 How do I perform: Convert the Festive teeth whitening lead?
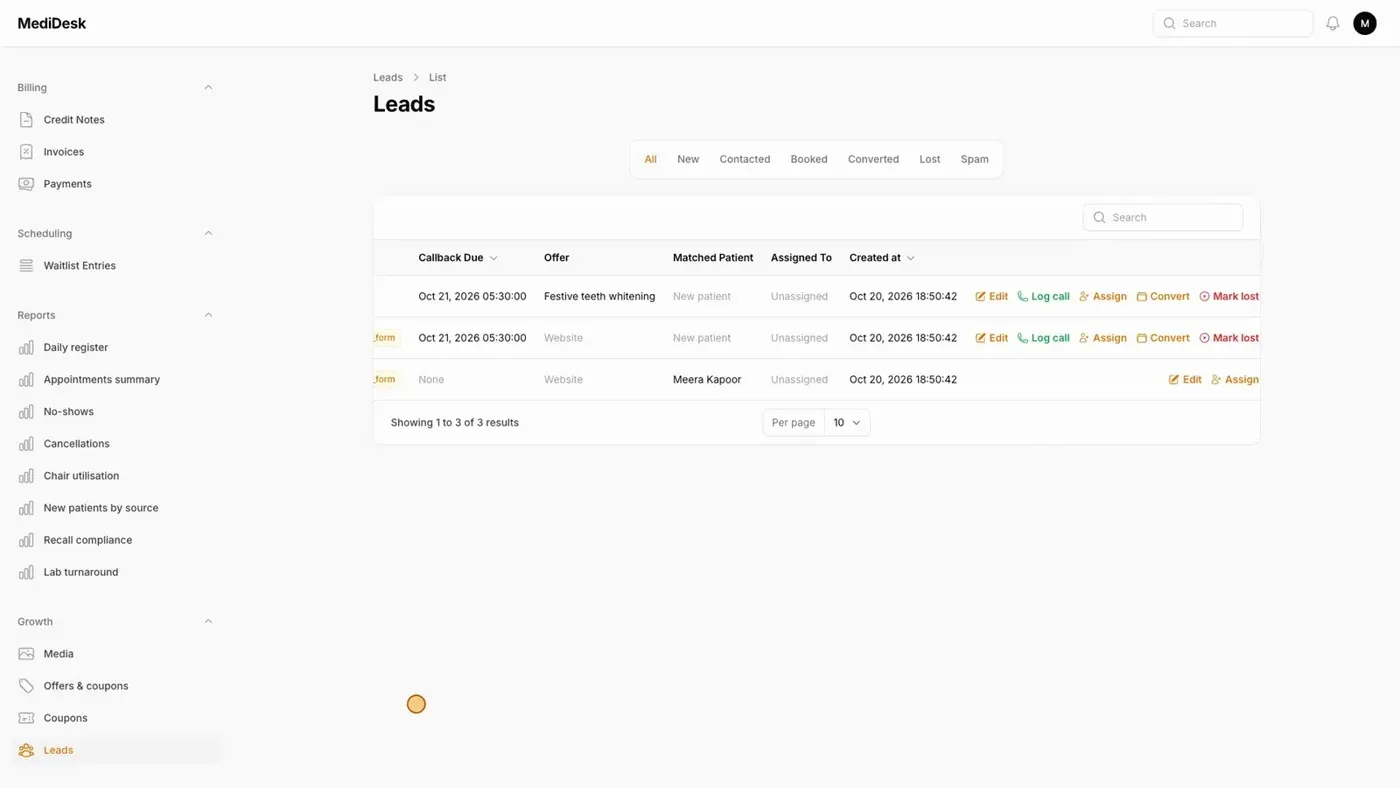1163,297
